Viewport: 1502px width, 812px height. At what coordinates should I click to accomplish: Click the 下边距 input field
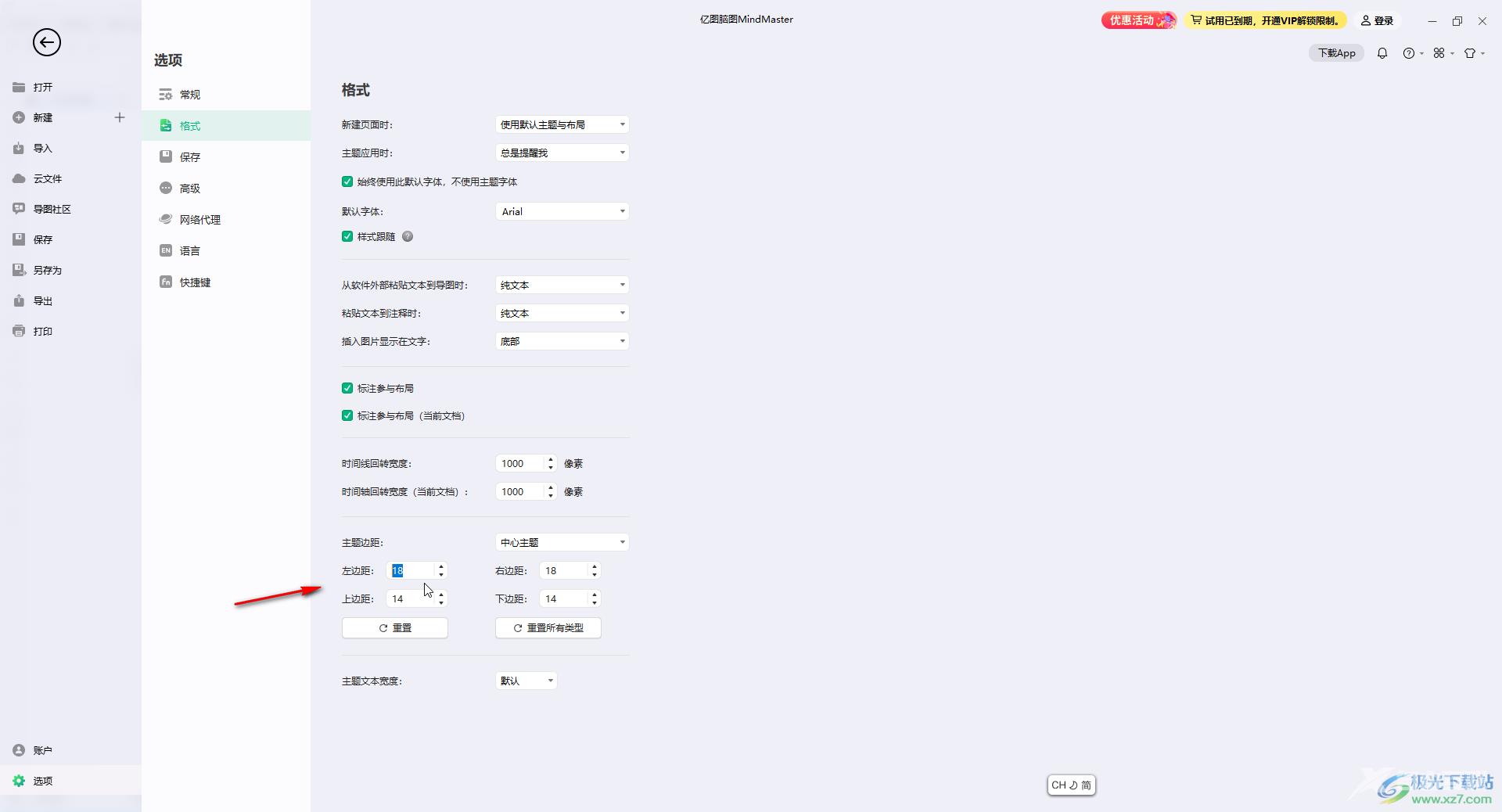pyautogui.click(x=564, y=598)
